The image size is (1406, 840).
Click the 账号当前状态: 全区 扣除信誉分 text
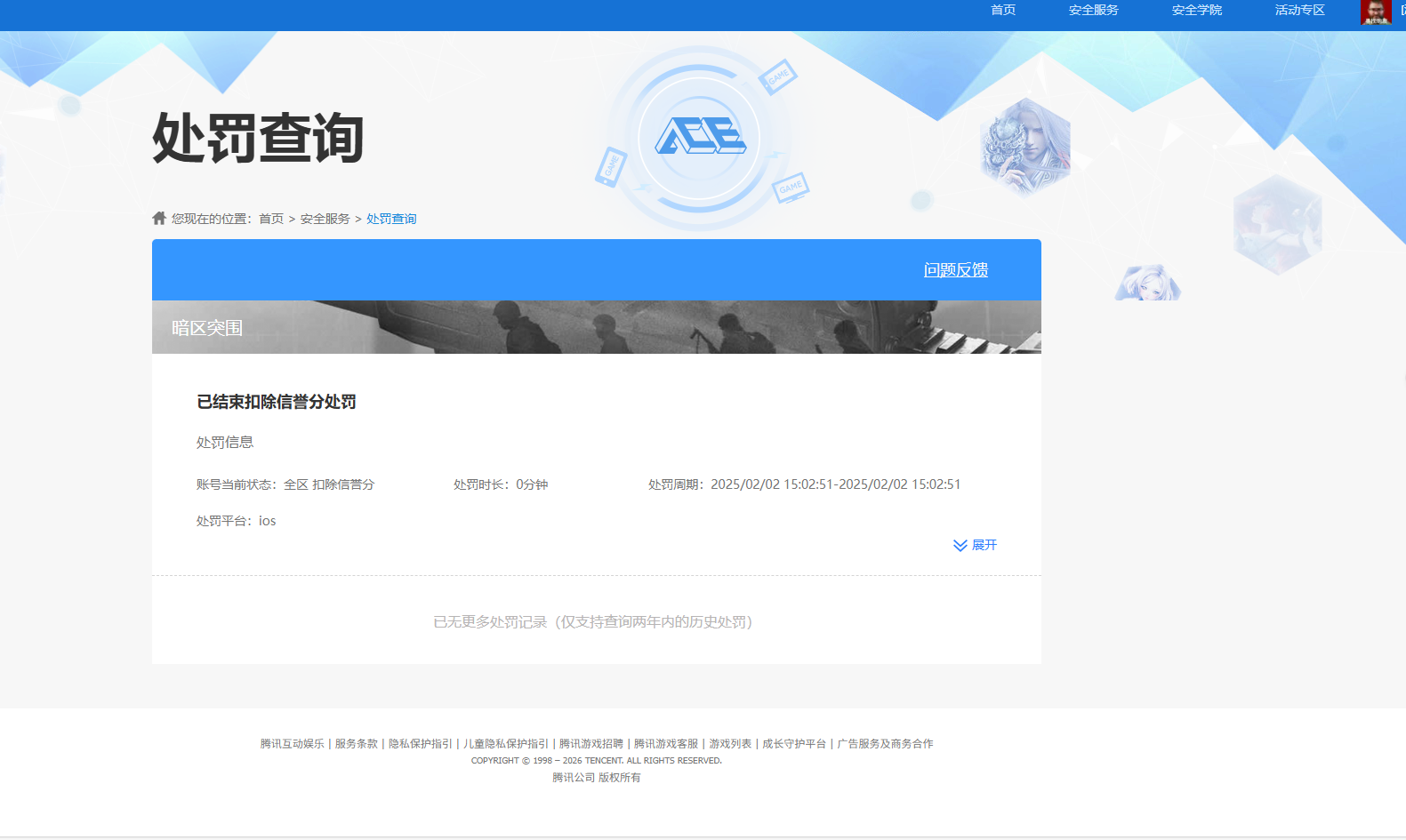[285, 484]
